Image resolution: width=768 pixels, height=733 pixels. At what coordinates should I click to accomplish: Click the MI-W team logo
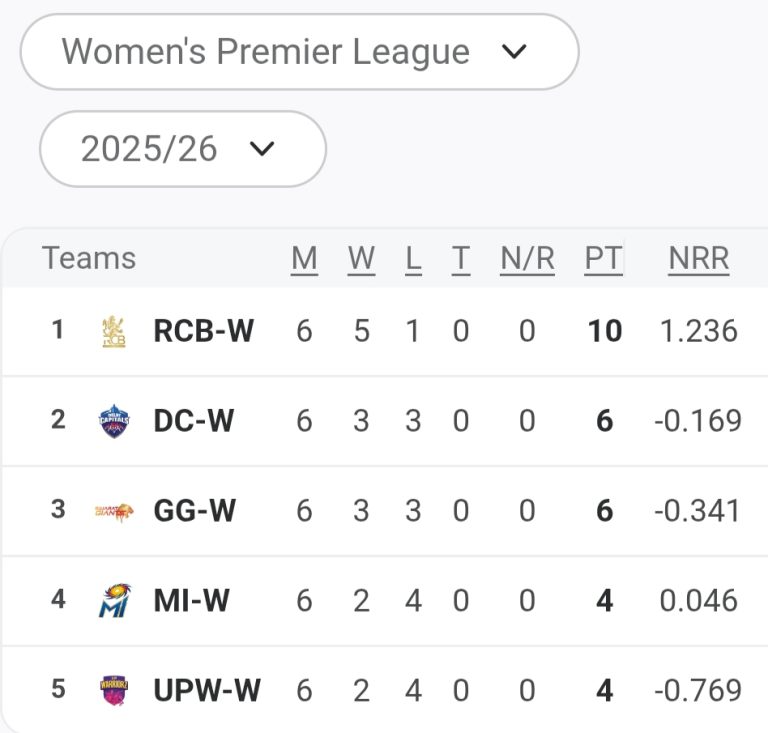[113, 601]
